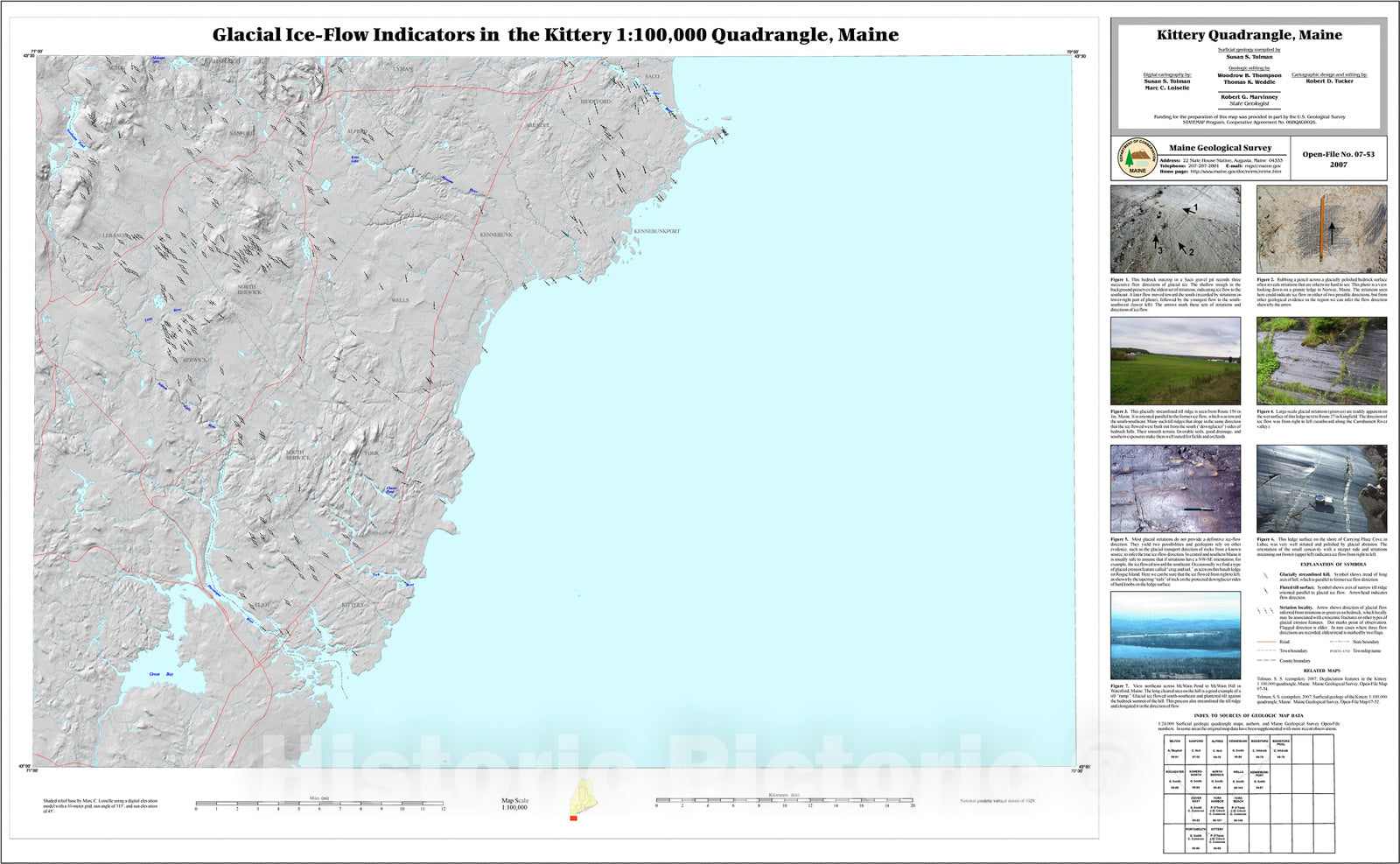Click the Kilometers scale bar
Image resolution: width=1400 pixels, height=864 pixels.
[x=784, y=800]
